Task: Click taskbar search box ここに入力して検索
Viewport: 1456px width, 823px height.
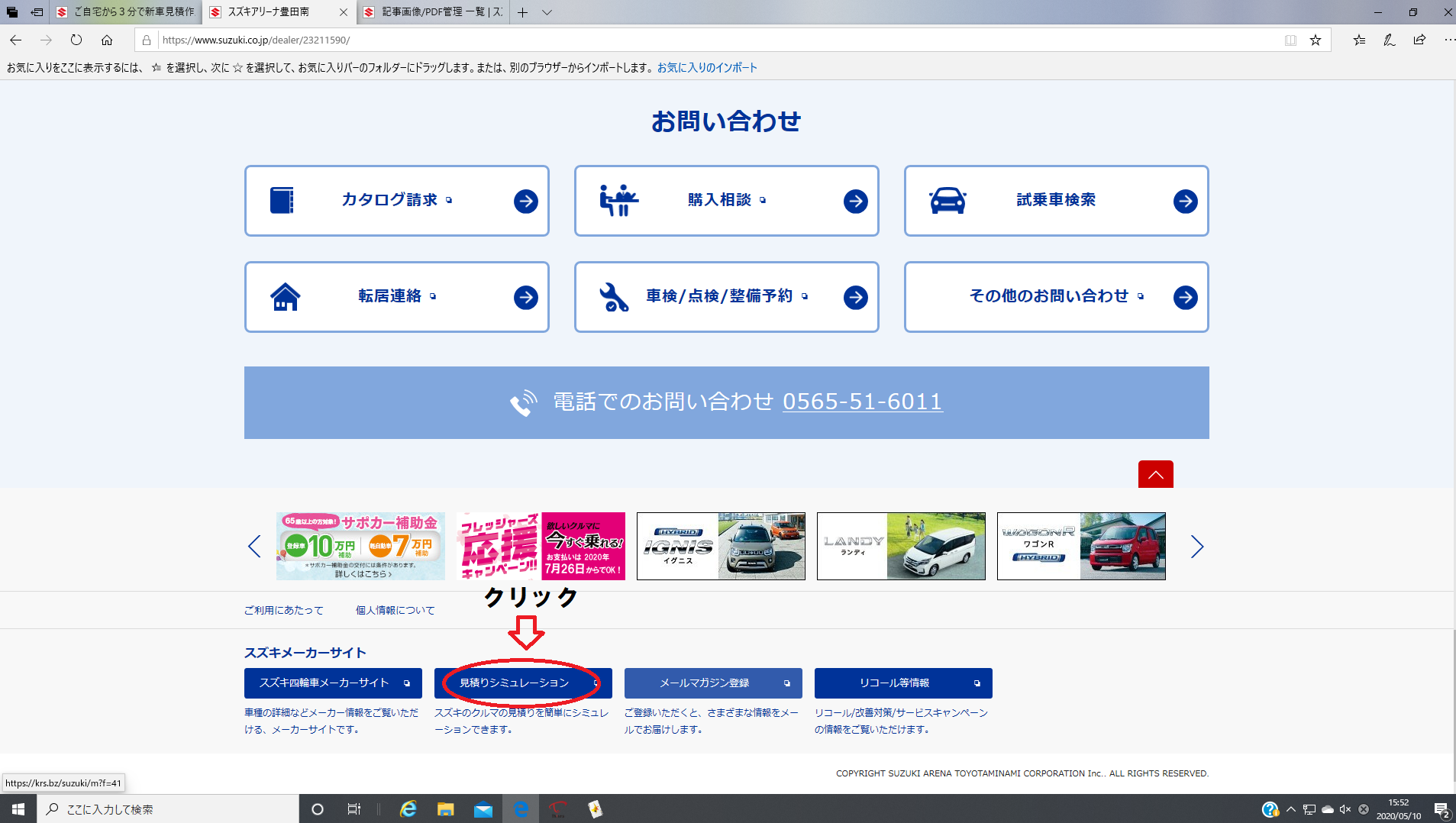Action: (168, 808)
